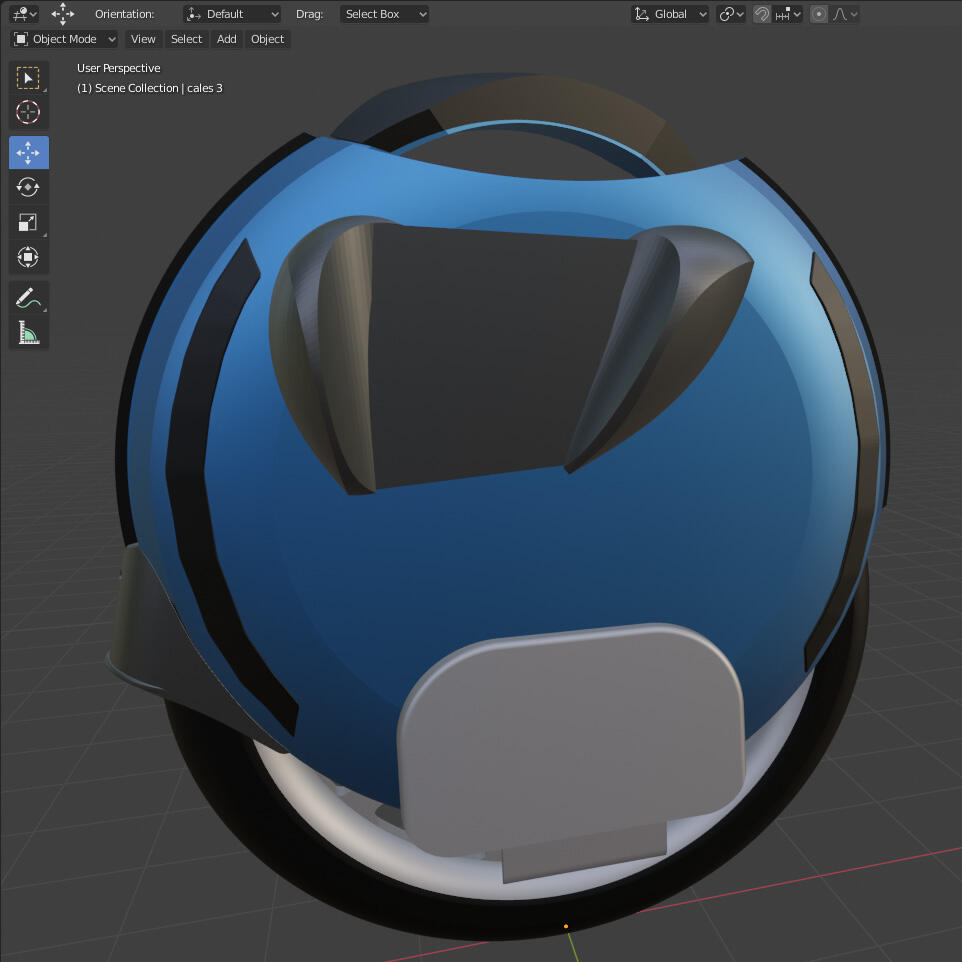This screenshot has width=962, height=962.
Task: Open the Add menu
Action: point(226,39)
